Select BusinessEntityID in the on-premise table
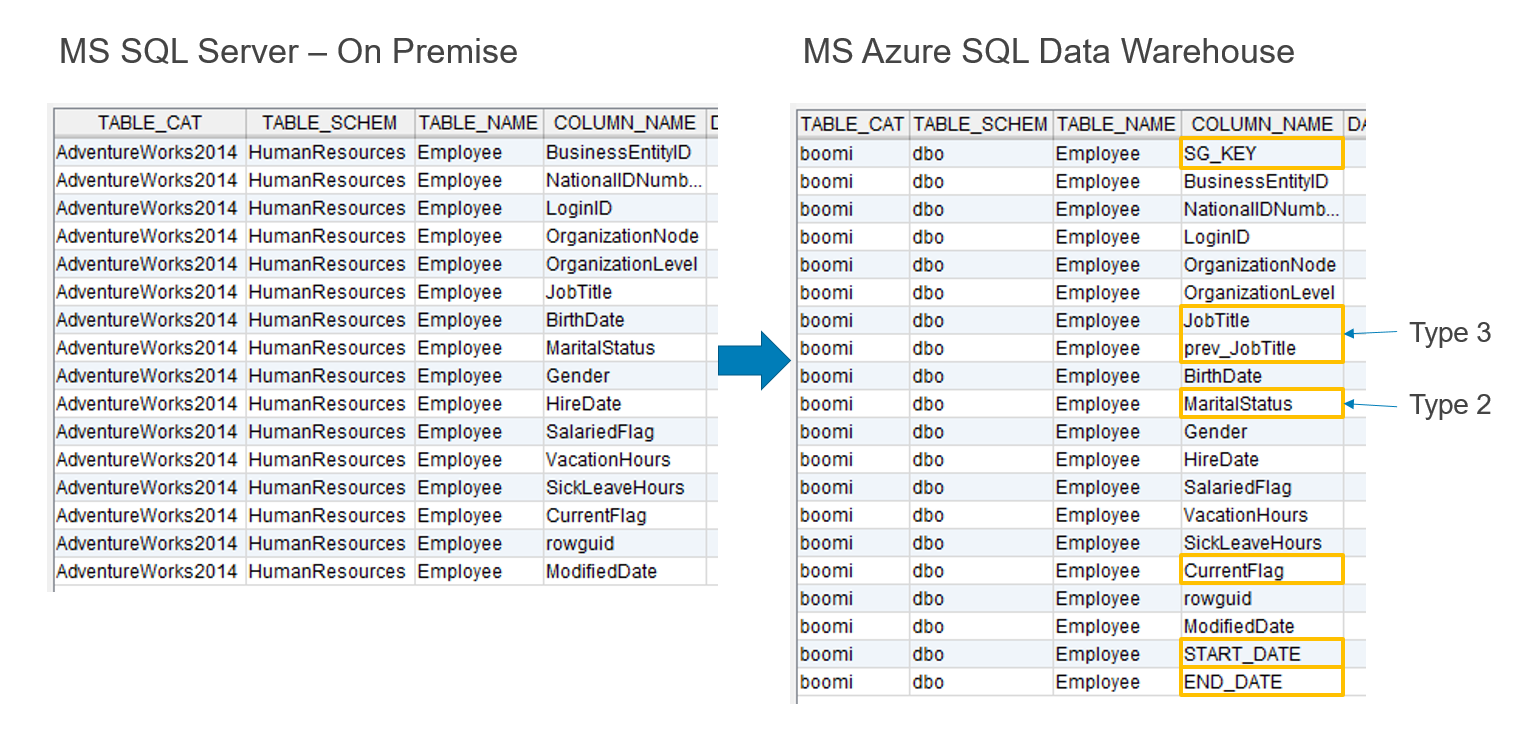Screen dimensions: 1527x735 tap(618, 153)
